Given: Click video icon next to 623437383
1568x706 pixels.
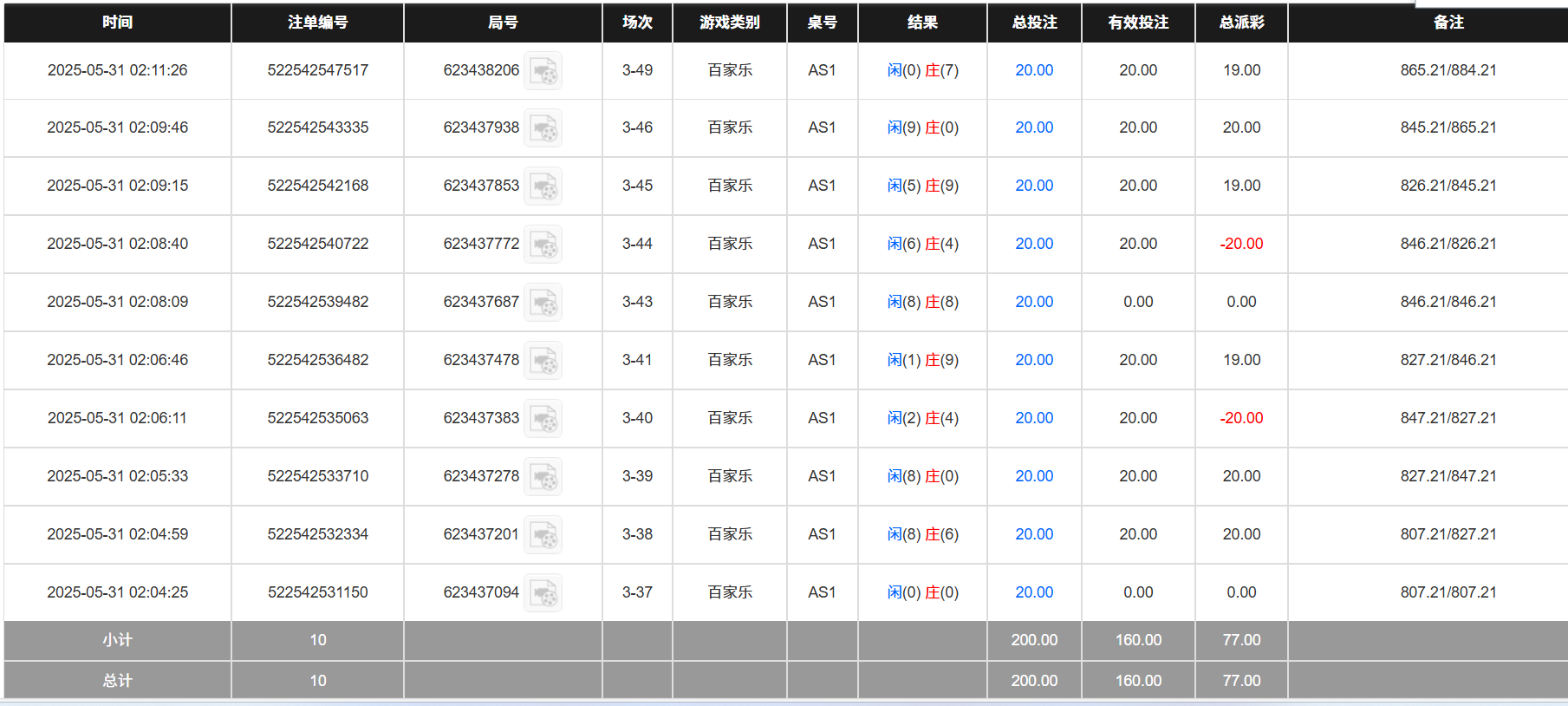Looking at the screenshot, I should tap(543, 419).
